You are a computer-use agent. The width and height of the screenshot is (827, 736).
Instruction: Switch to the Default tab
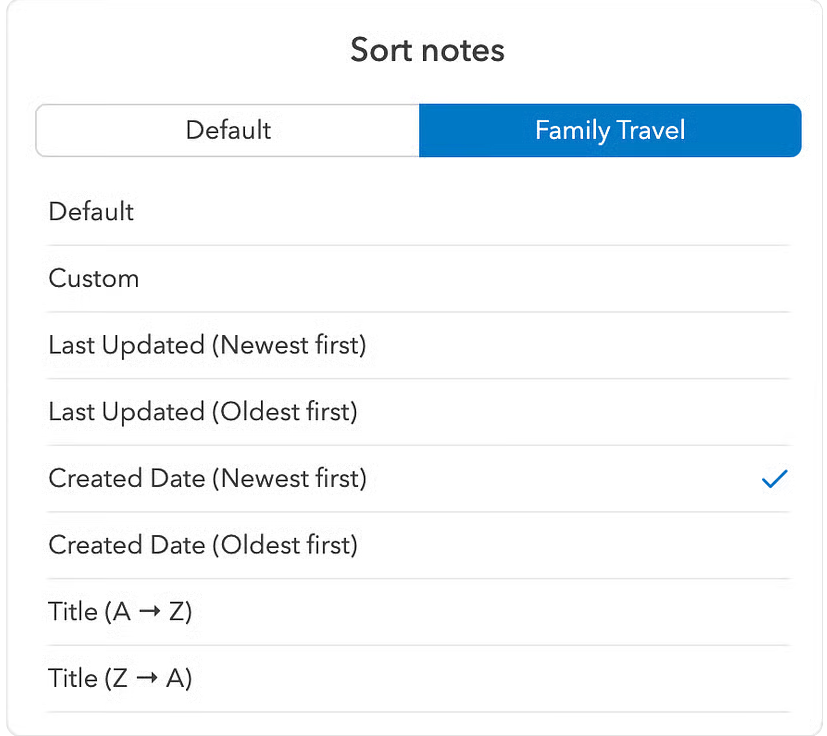pyautogui.click(x=228, y=130)
